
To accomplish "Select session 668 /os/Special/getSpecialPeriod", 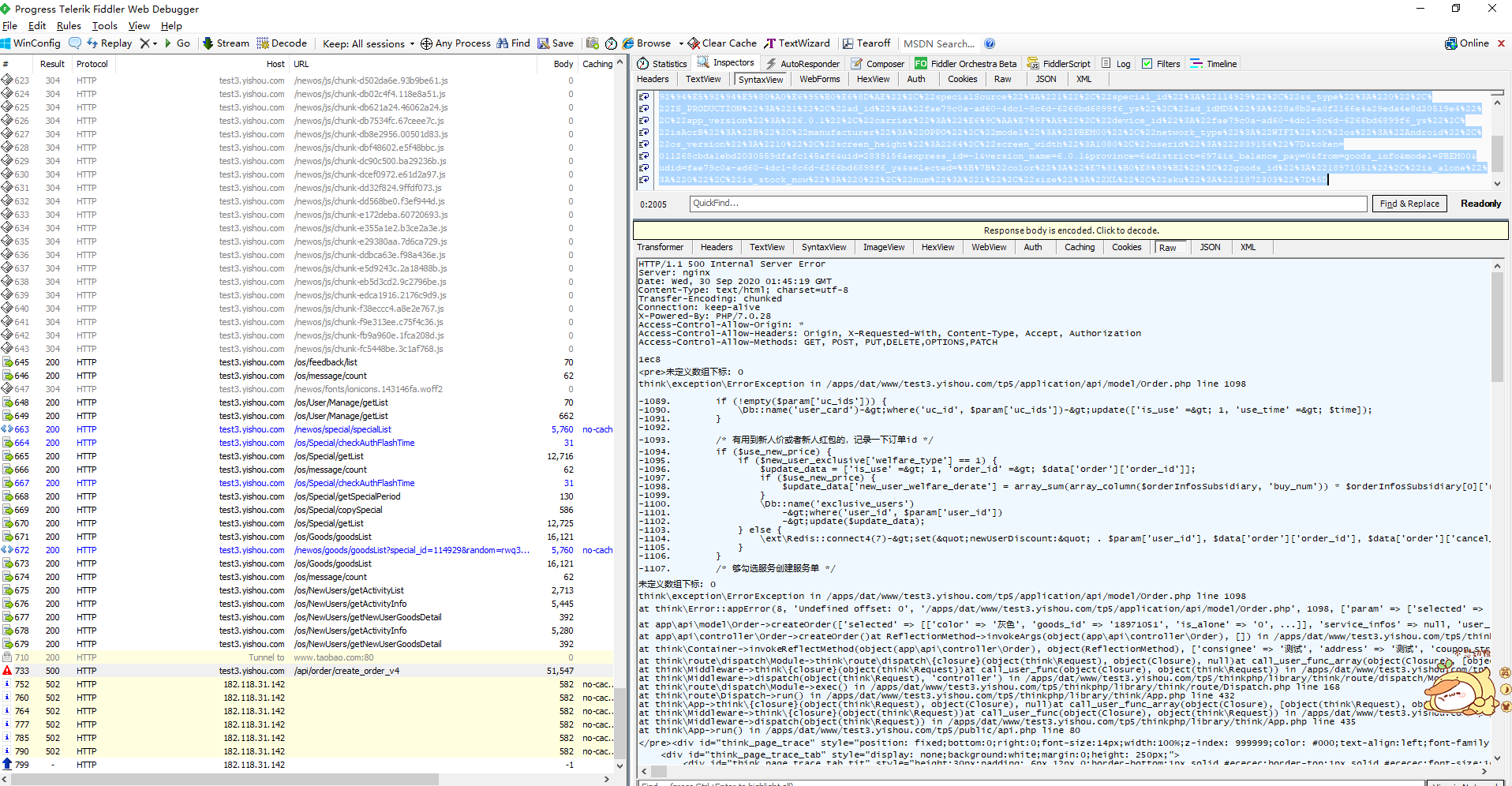I will point(307,496).
